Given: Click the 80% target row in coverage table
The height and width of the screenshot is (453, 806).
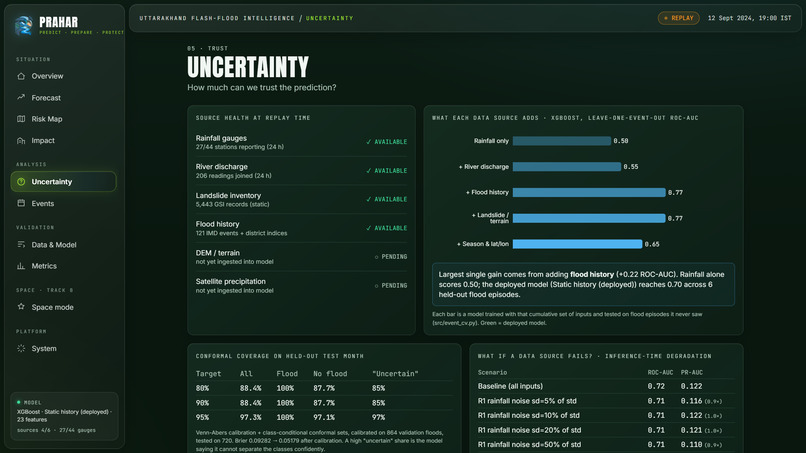Looking at the screenshot, I should click(x=324, y=388).
